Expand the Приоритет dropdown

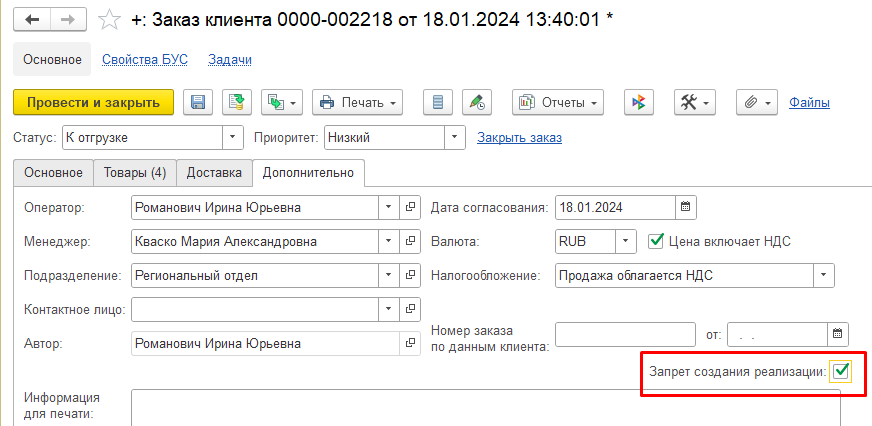pyautogui.click(x=455, y=137)
